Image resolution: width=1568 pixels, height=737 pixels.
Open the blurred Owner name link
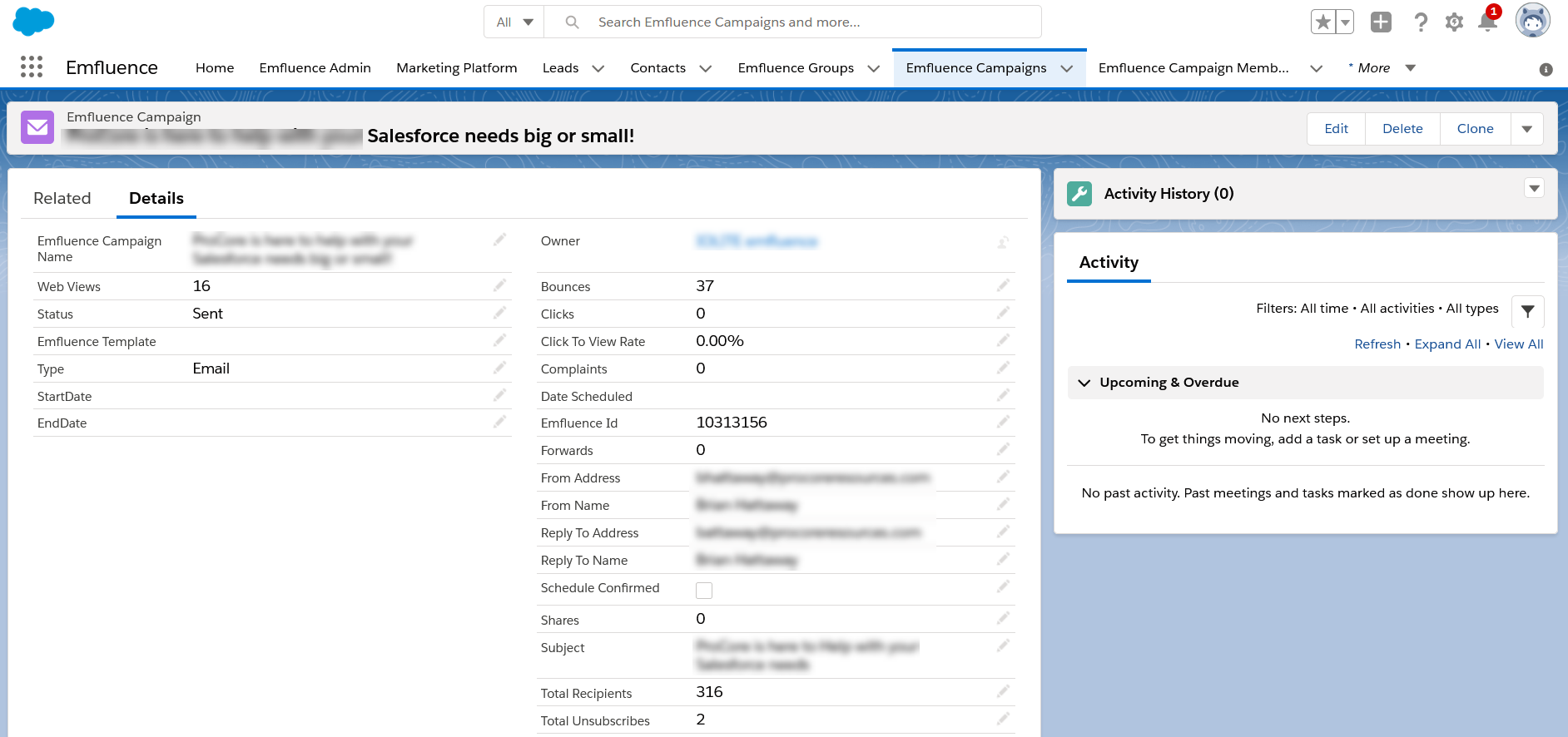click(x=757, y=241)
